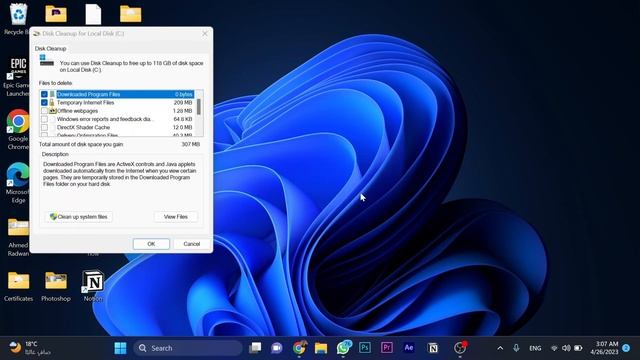The height and width of the screenshot is (360, 640).
Task: Click the Windows Start button
Action: [x=120, y=348]
